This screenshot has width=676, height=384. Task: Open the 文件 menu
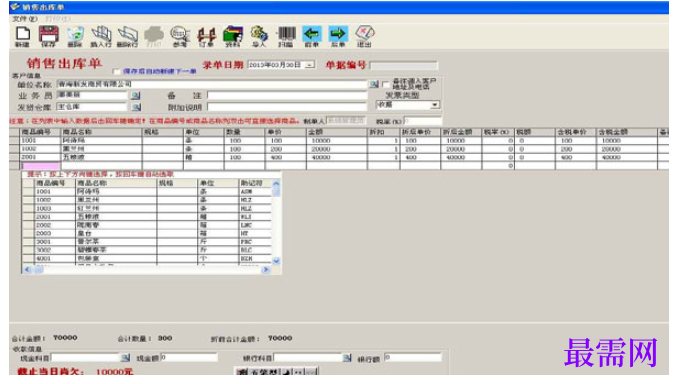pyautogui.click(x=25, y=19)
